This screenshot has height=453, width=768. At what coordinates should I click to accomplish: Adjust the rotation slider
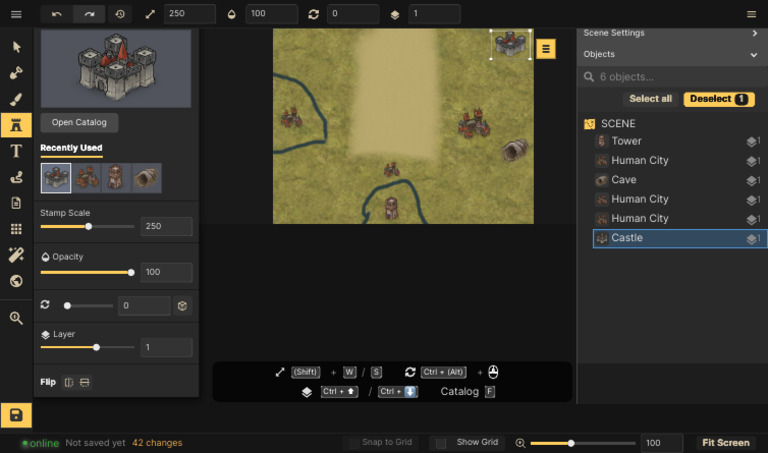click(89, 306)
